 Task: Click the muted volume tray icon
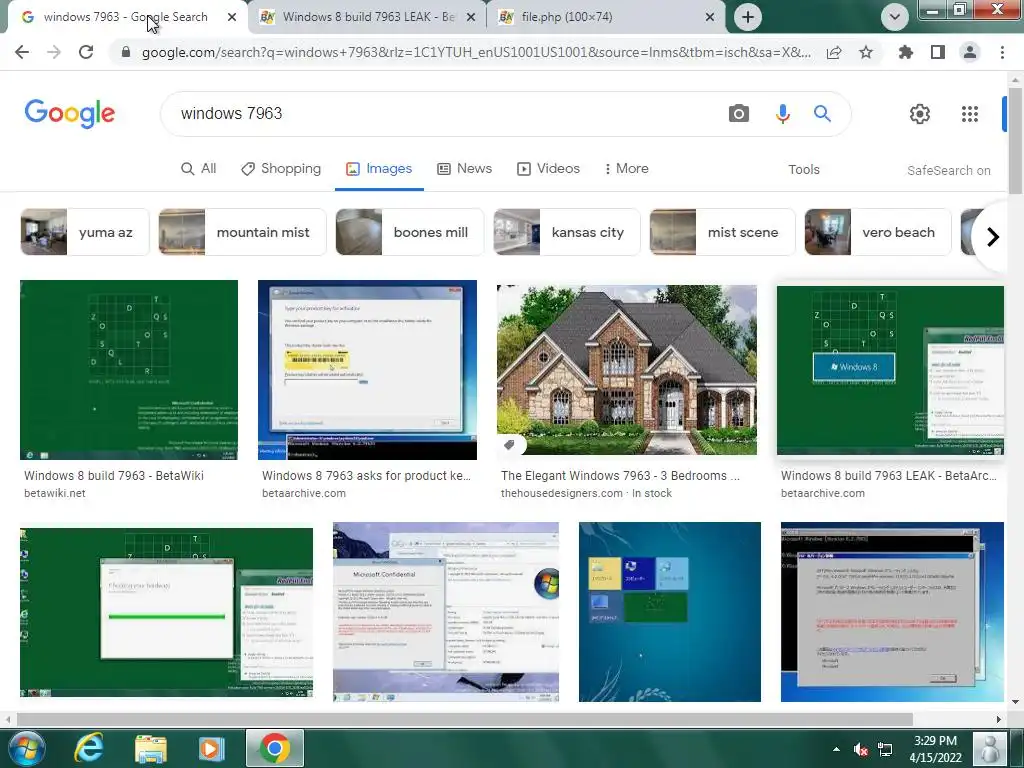860,749
